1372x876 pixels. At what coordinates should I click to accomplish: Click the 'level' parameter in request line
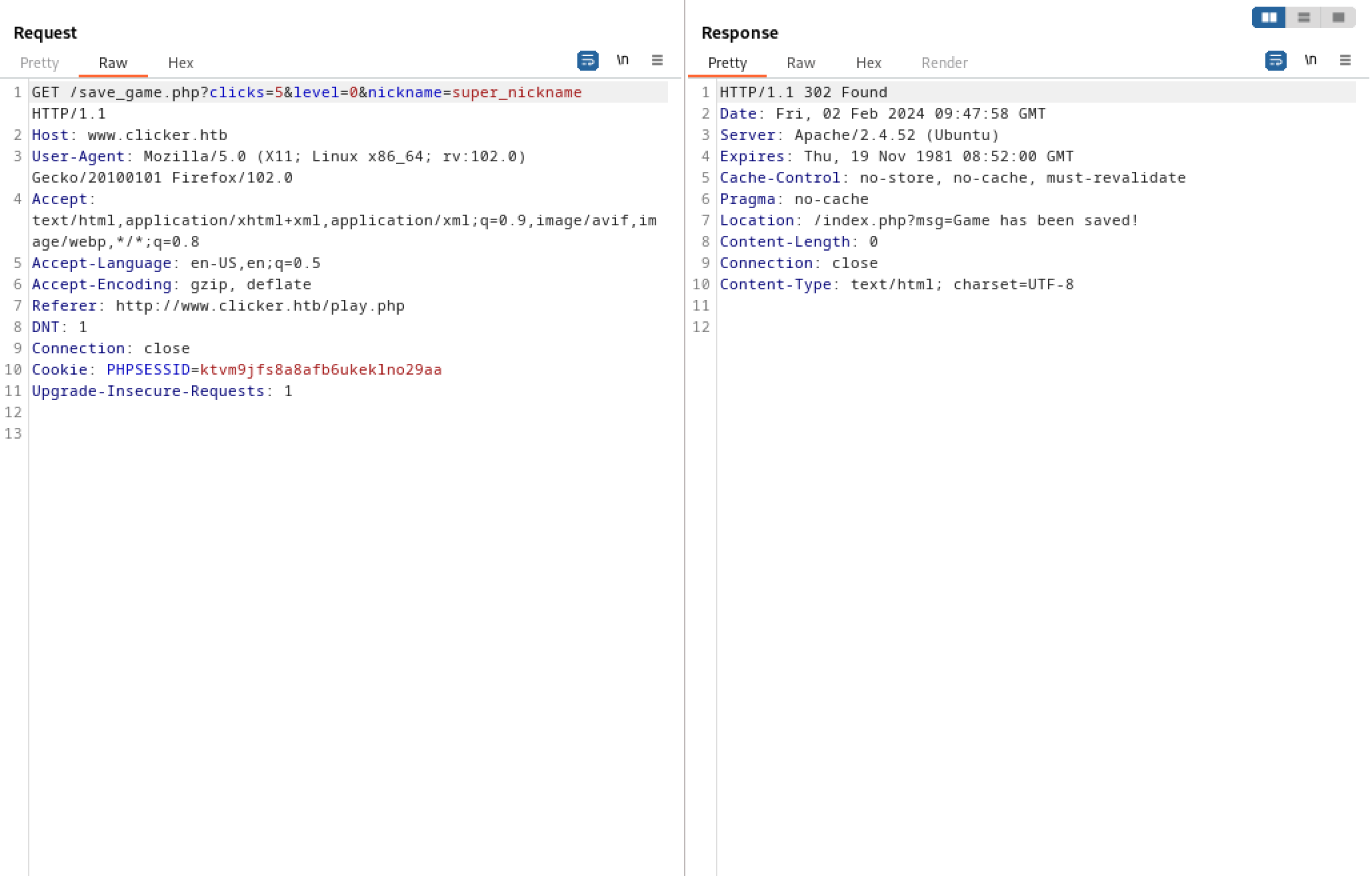[317, 92]
